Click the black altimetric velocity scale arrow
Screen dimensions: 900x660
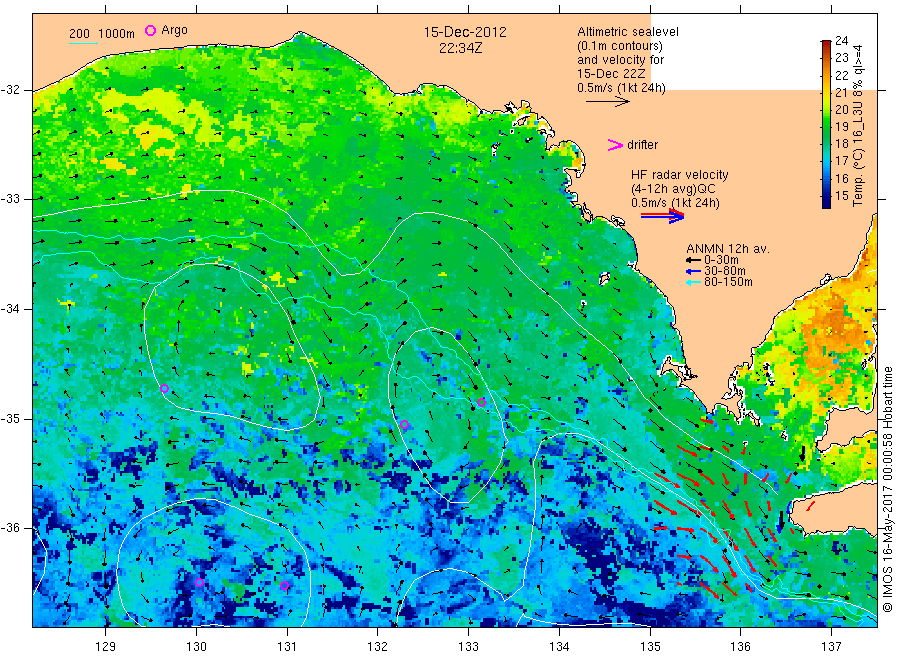point(607,102)
